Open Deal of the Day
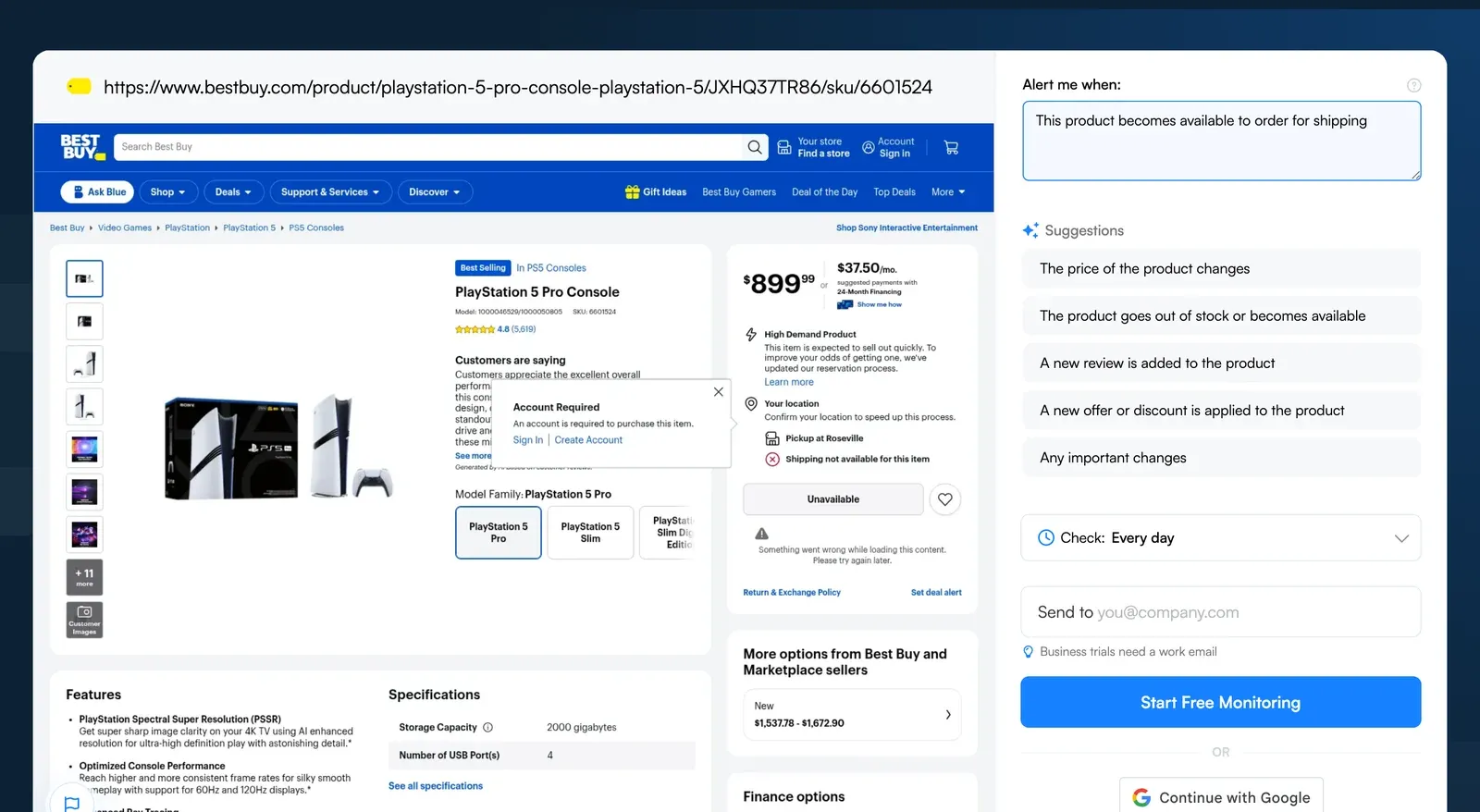1480x812 pixels. [824, 192]
